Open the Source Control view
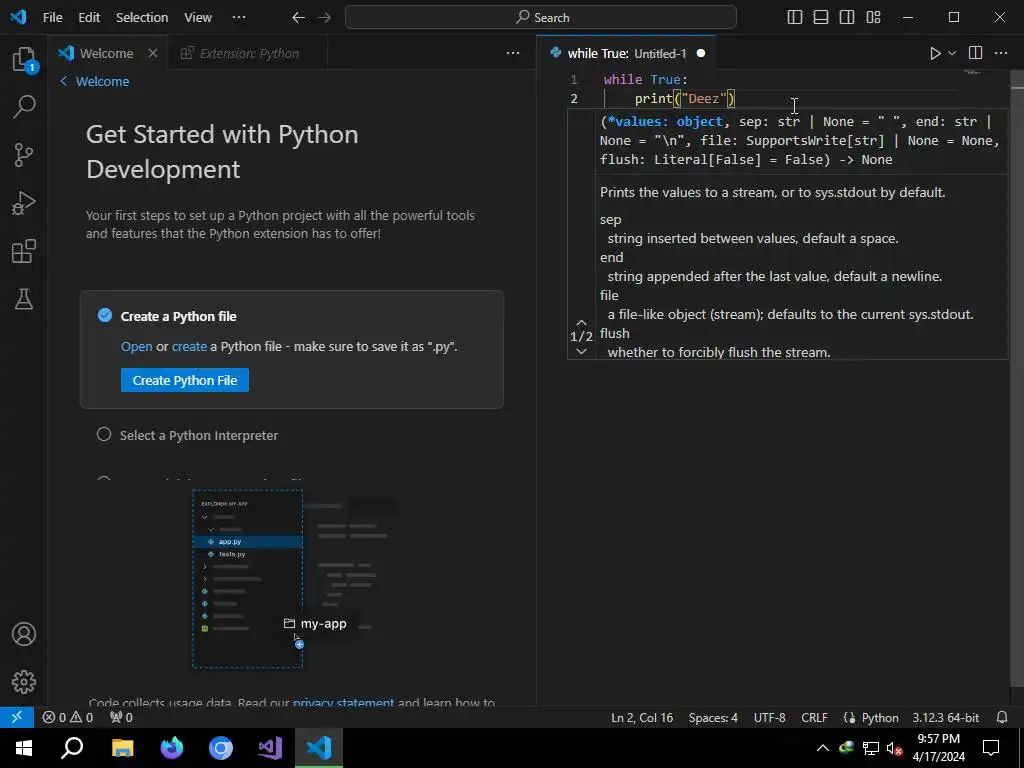Screen dimensions: 1024x768 tap(24, 155)
